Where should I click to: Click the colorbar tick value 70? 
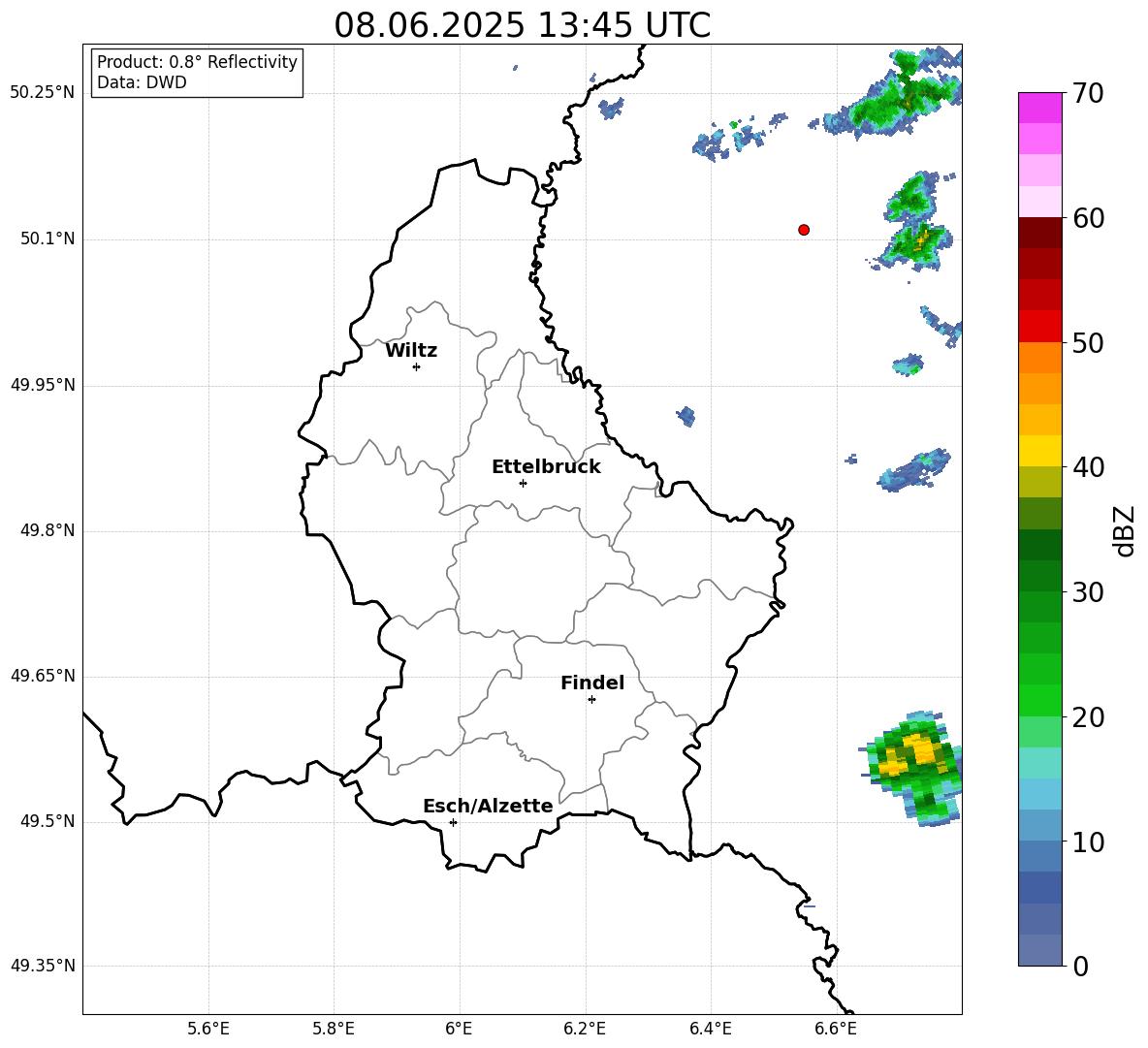pos(1088,93)
